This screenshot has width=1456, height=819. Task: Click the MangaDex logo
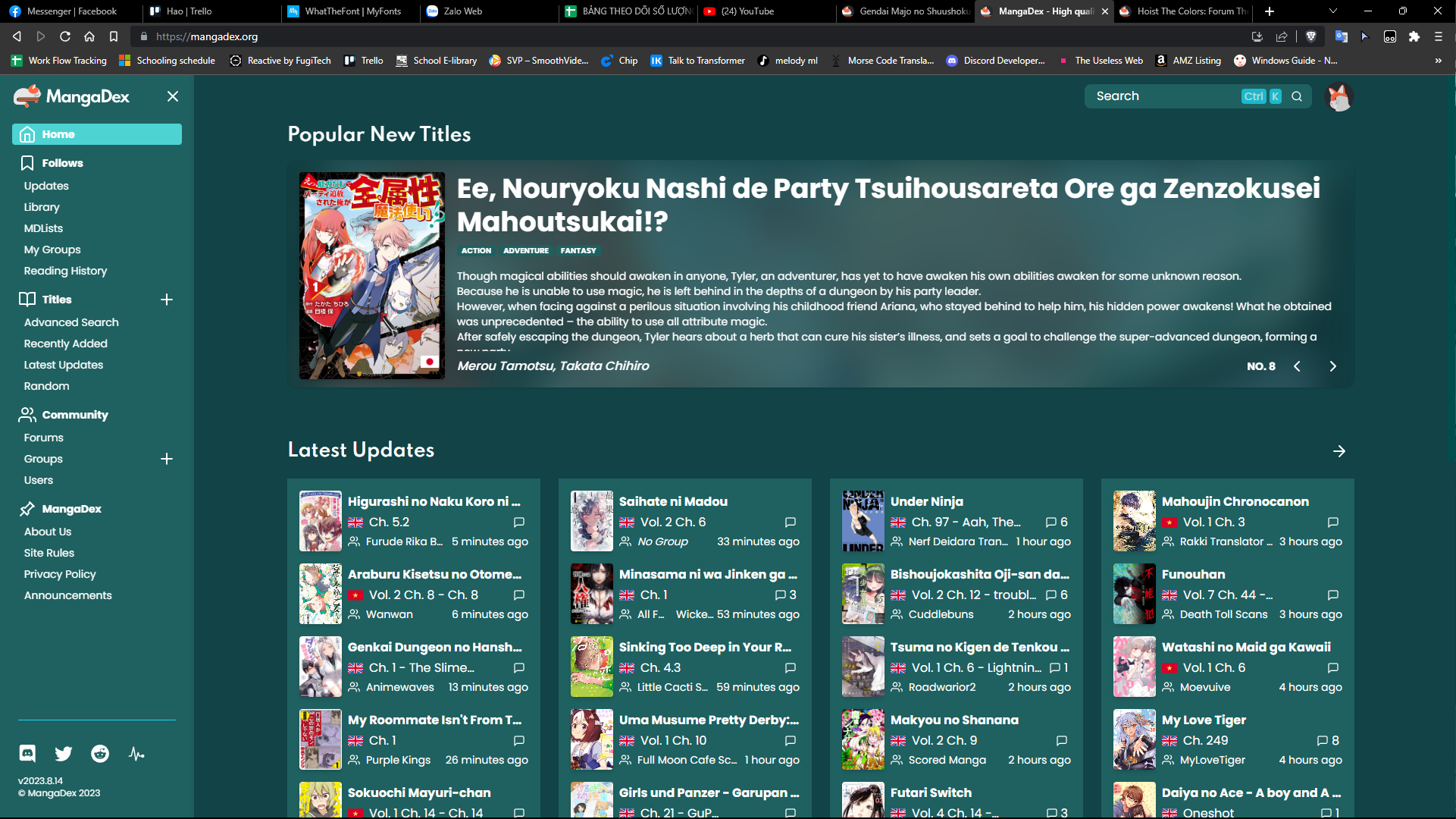[x=71, y=96]
